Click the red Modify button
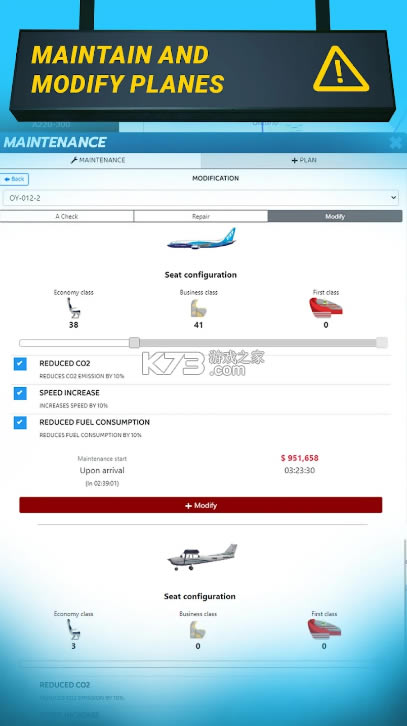Image resolution: width=407 pixels, height=726 pixels. [x=201, y=505]
